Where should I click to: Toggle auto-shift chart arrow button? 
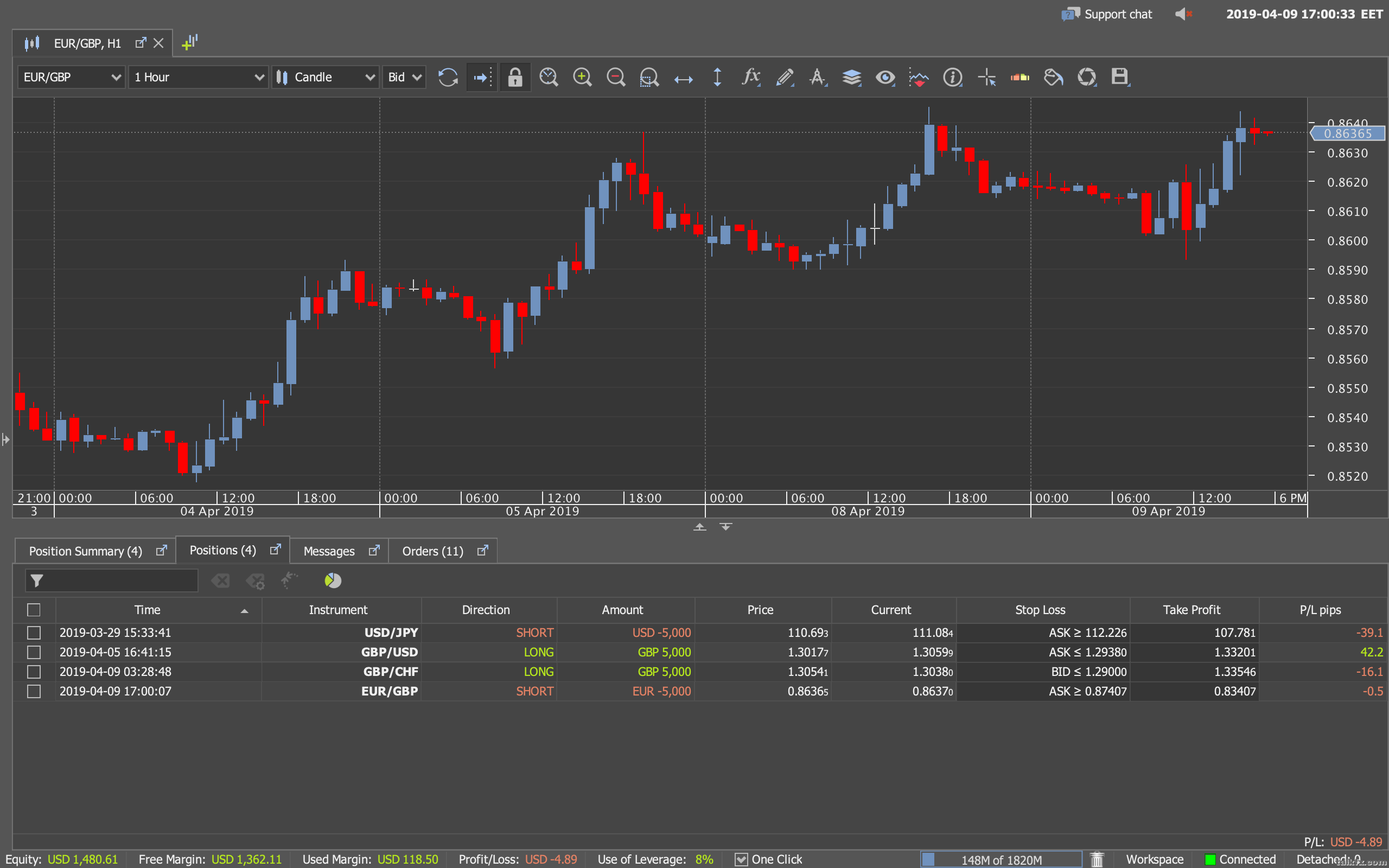(x=482, y=77)
